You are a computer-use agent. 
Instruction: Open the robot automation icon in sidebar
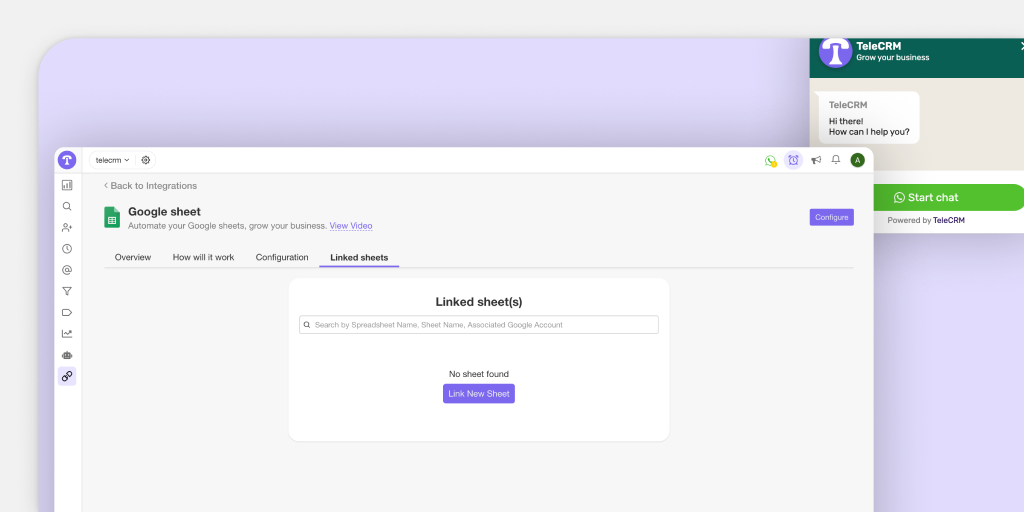click(67, 355)
